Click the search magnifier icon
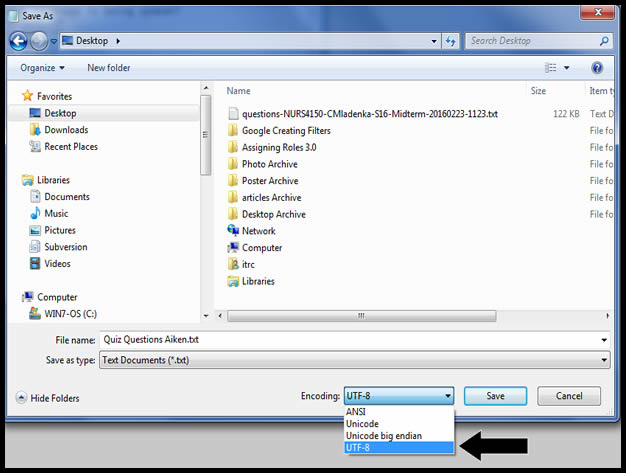The height and width of the screenshot is (473, 626). pos(604,41)
